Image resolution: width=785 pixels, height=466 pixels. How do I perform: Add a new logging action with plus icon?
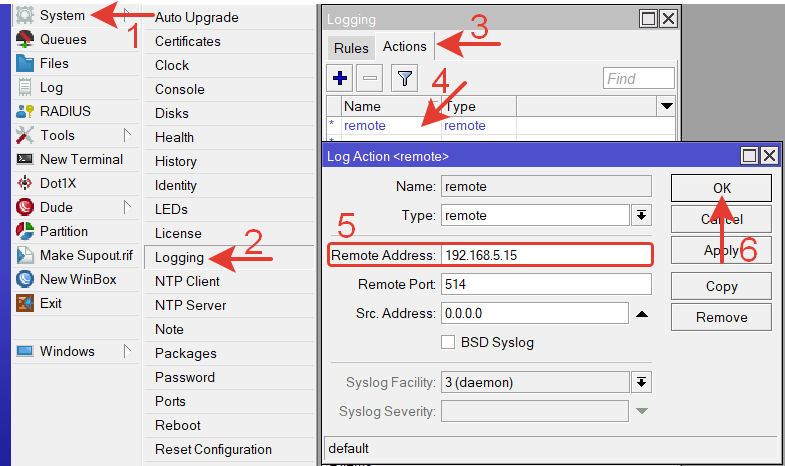tap(340, 78)
